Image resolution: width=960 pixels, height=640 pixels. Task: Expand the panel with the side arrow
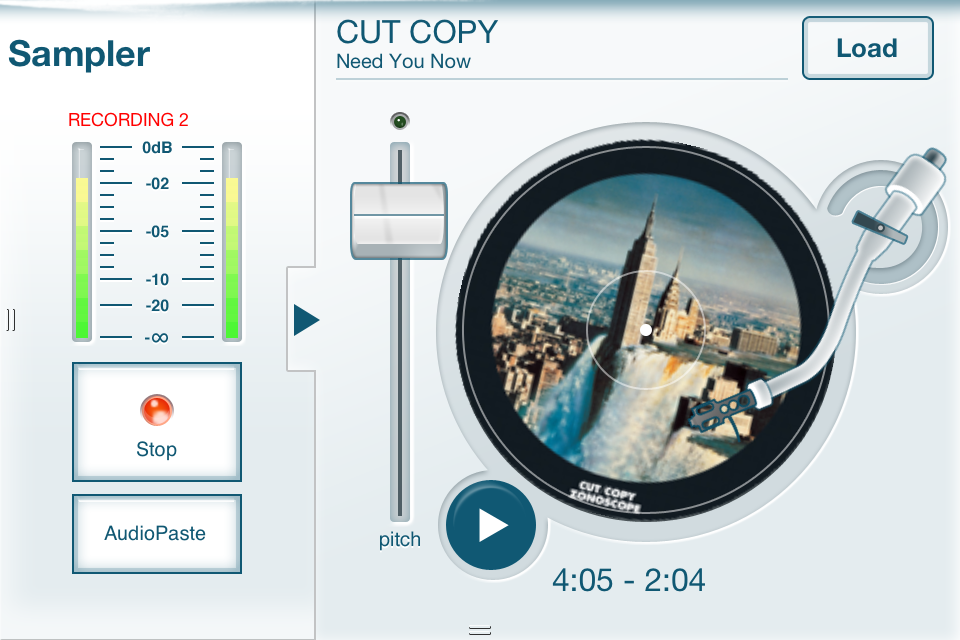[x=306, y=320]
